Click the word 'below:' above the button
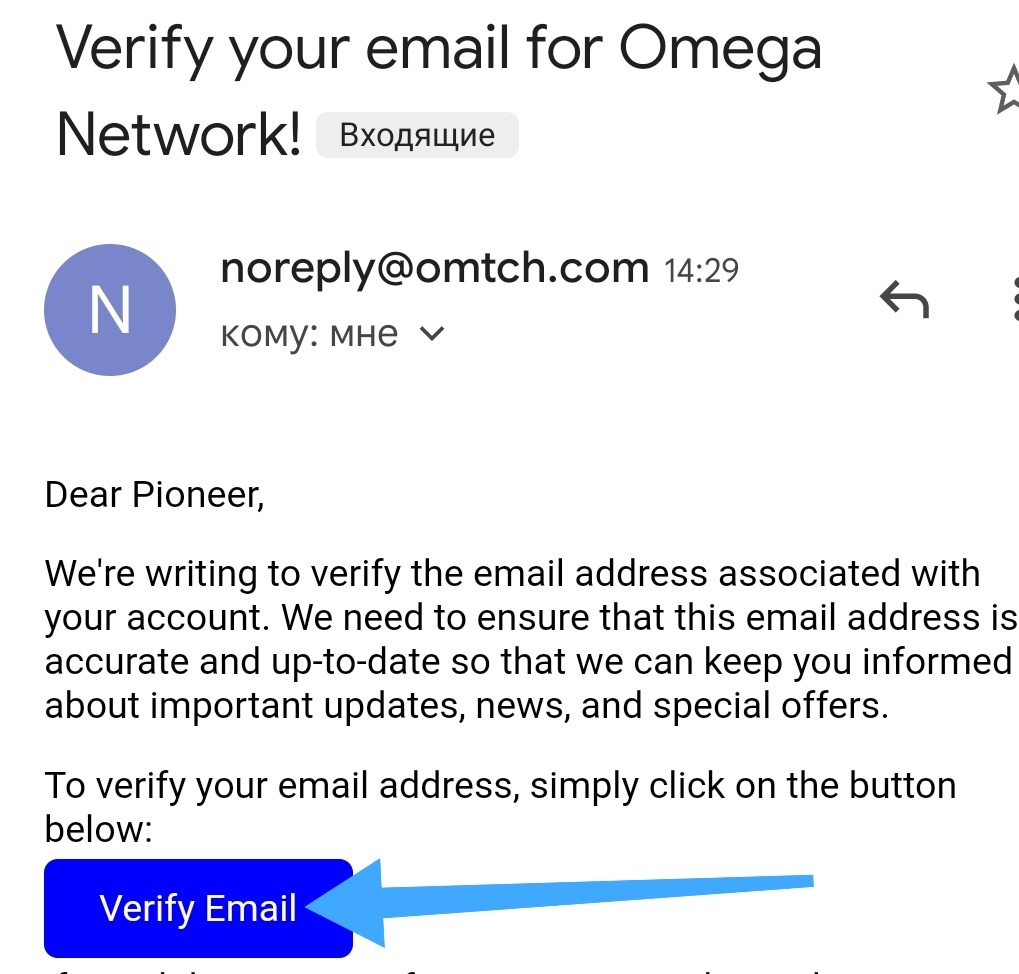This screenshot has width=1019, height=974. 98,829
